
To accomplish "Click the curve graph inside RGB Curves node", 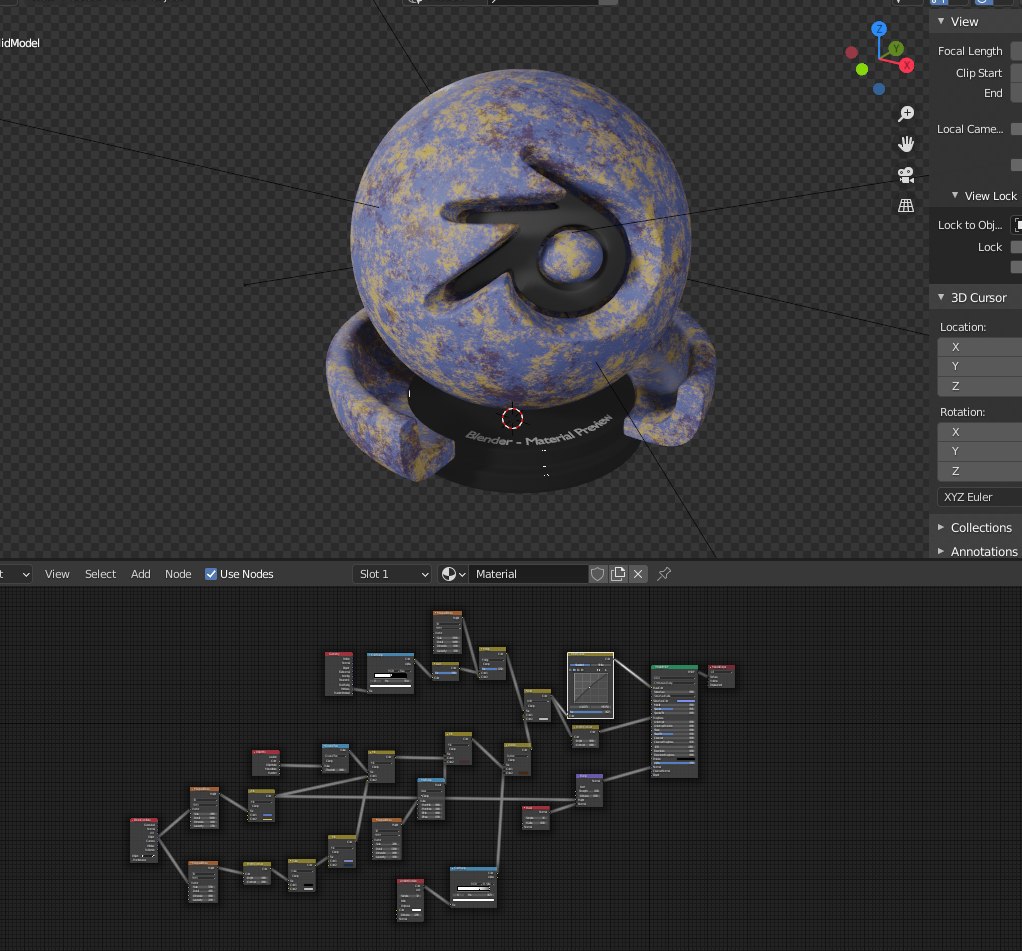I will coord(590,688).
